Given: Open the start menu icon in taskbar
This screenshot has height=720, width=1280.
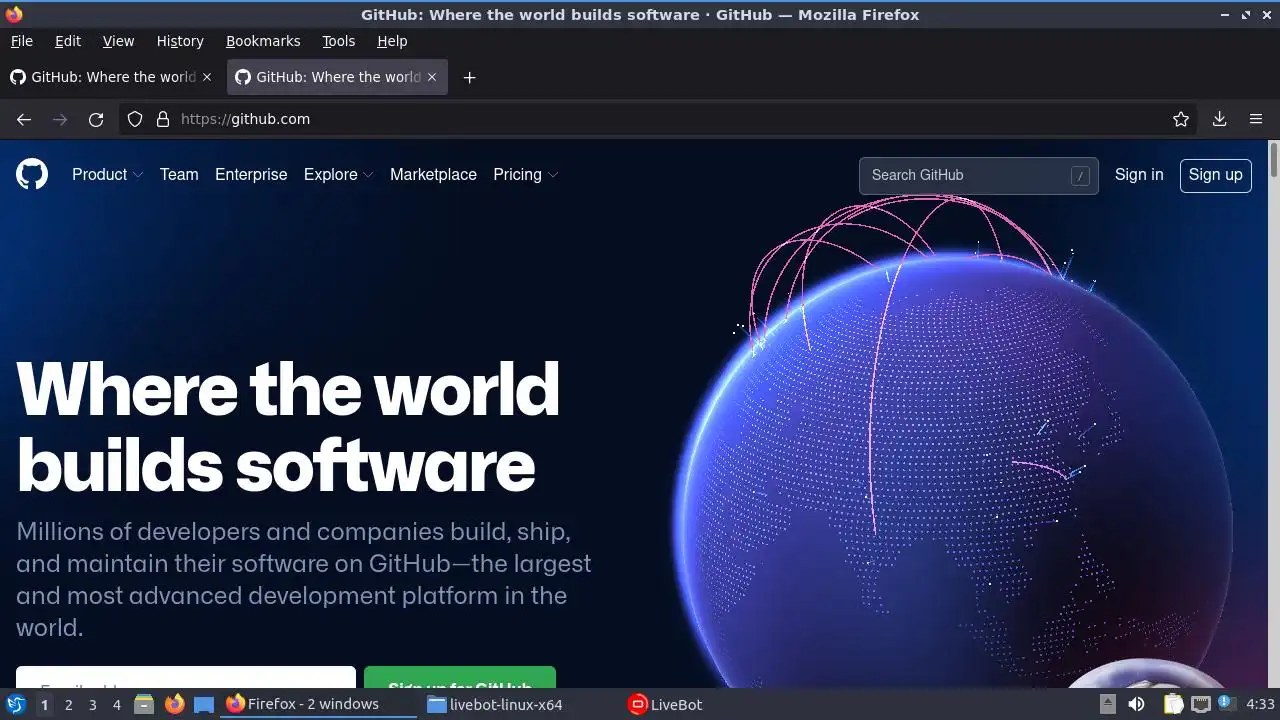Looking at the screenshot, I should [16, 704].
